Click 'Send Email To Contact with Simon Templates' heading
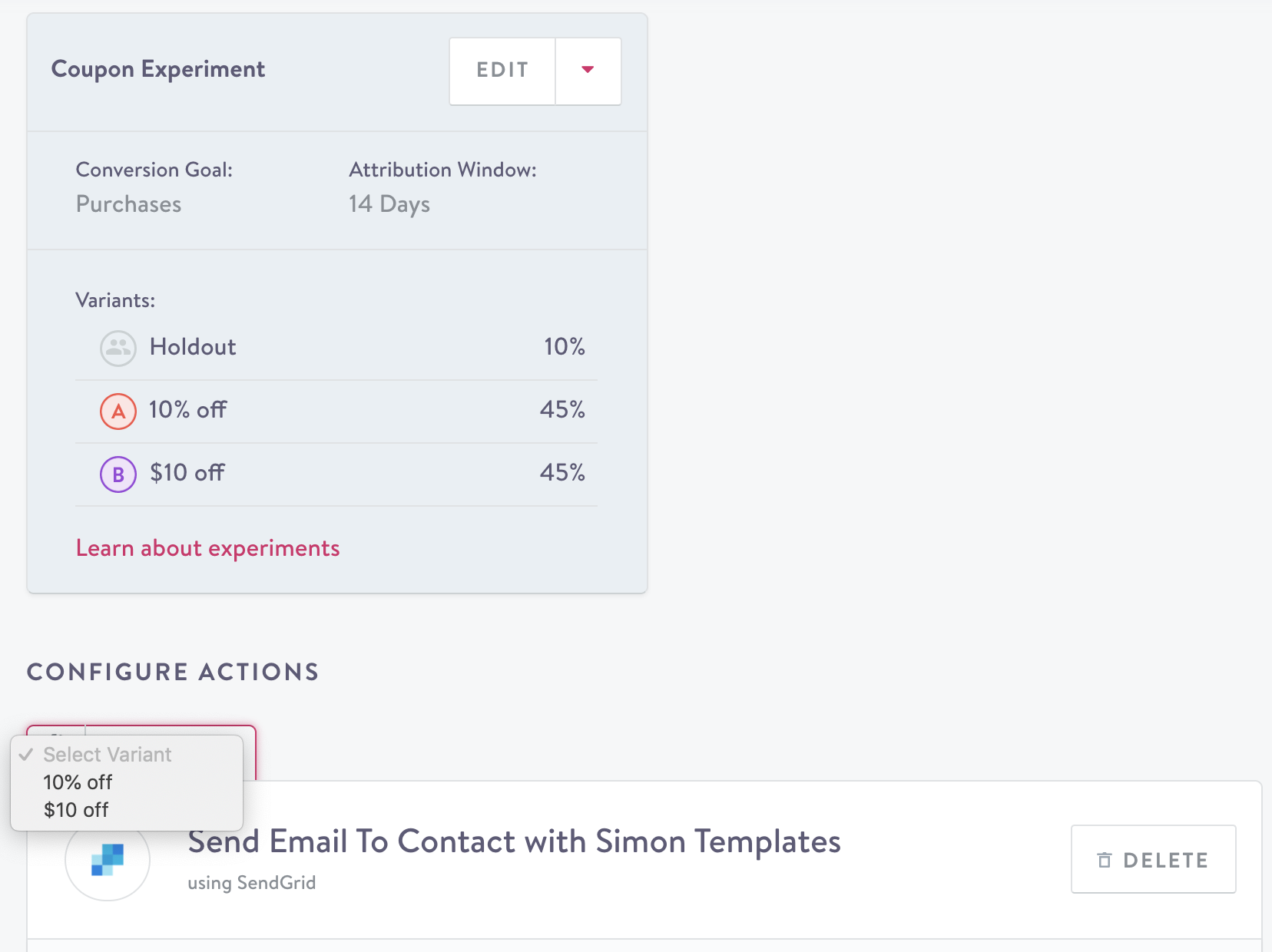The height and width of the screenshot is (952, 1272). tap(514, 841)
